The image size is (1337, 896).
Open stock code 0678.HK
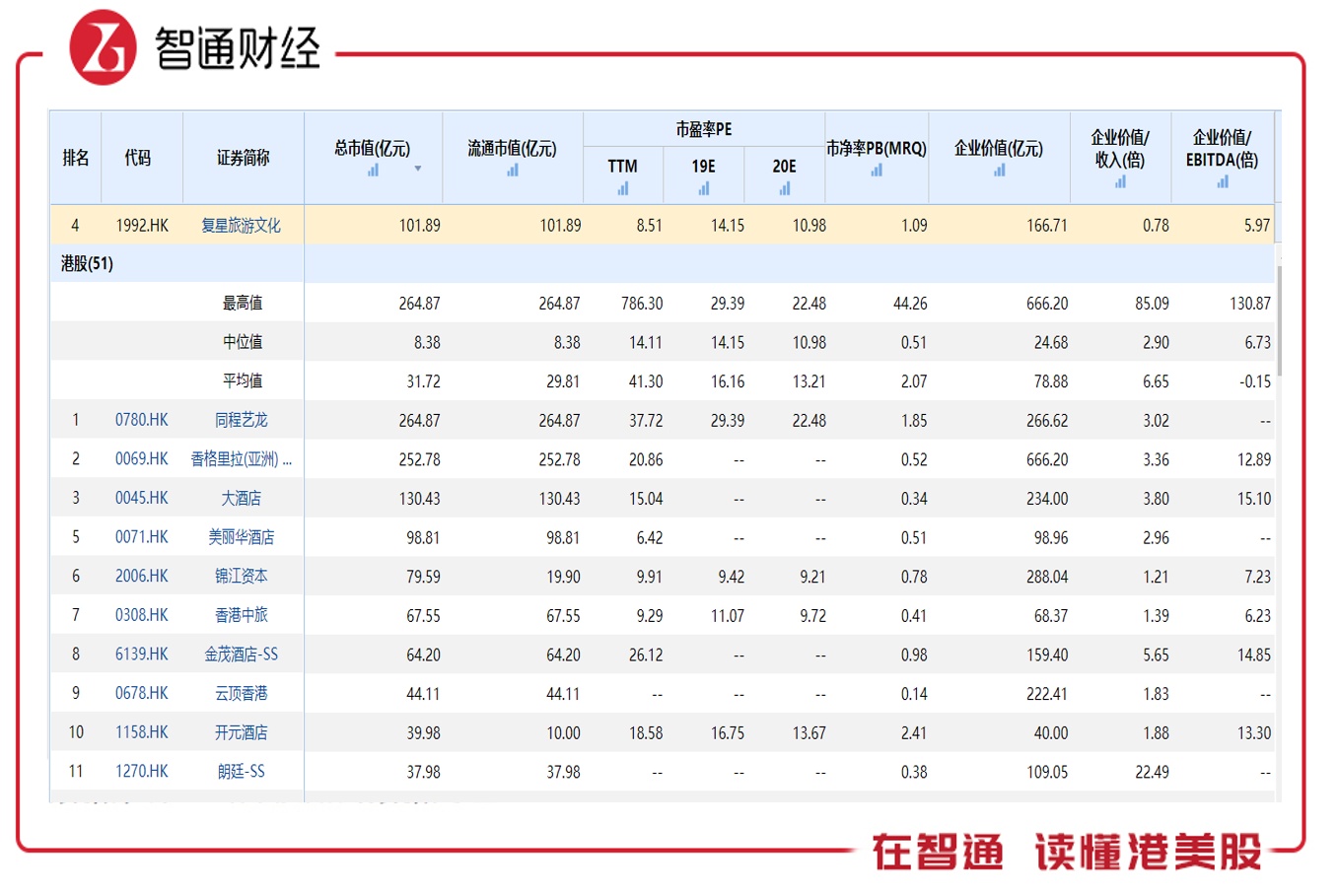[x=142, y=694]
